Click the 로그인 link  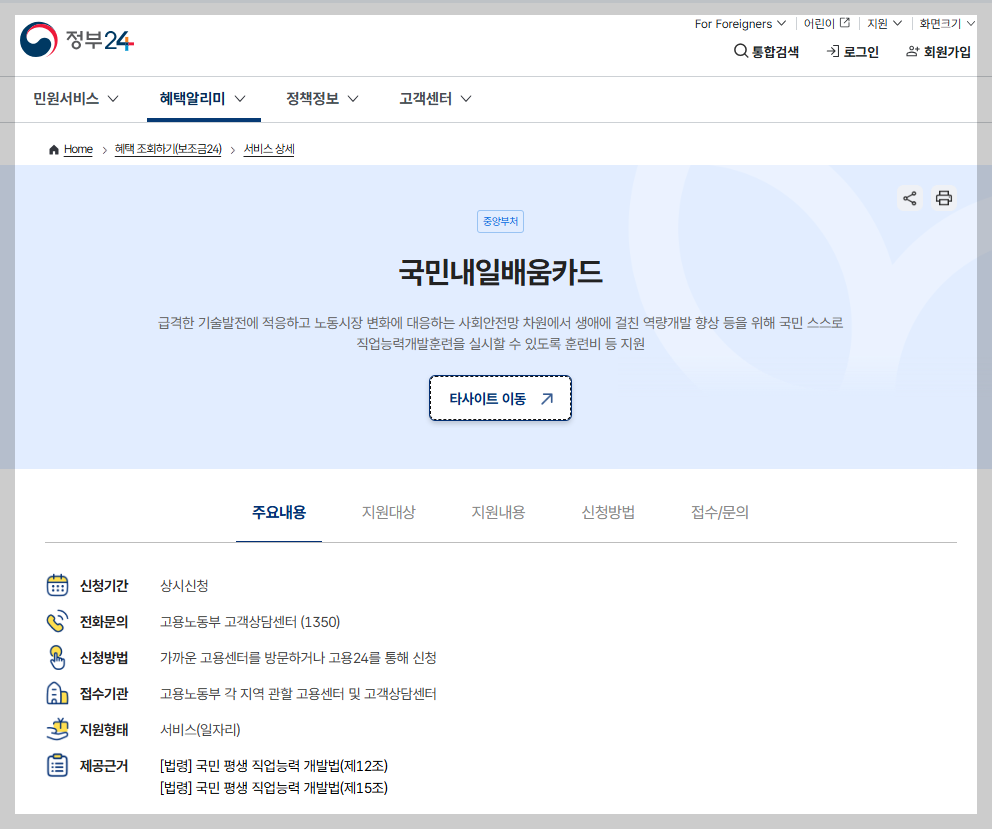tap(851, 52)
